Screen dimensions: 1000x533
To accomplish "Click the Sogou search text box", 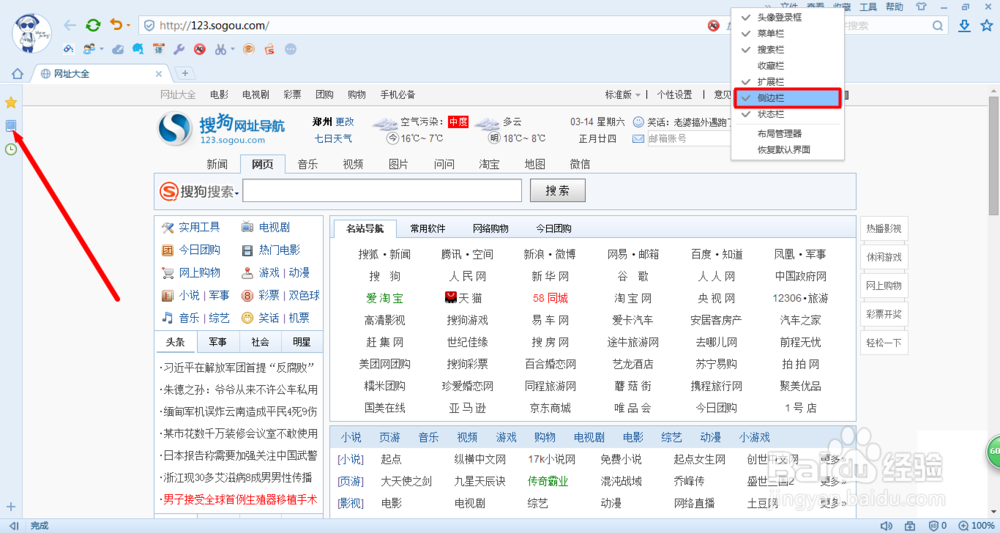I will pyautogui.click(x=382, y=191).
